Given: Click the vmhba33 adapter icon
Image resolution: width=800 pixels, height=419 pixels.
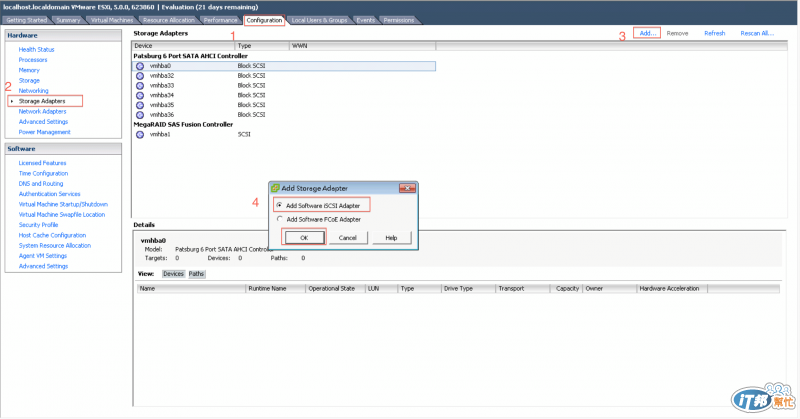Looking at the screenshot, I should [x=140, y=85].
